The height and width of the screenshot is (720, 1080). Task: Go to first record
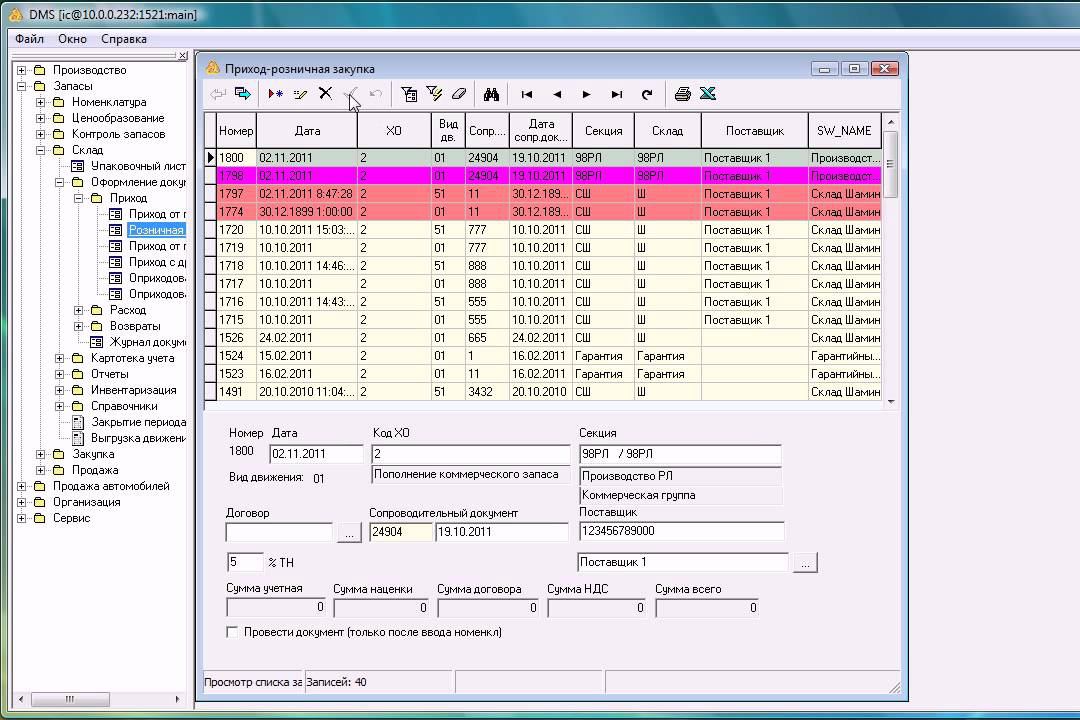527,94
